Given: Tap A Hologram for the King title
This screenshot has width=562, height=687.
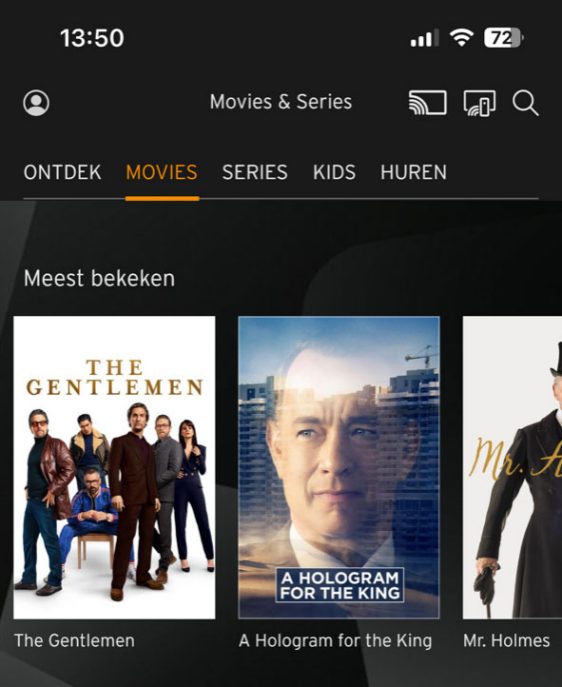Looking at the screenshot, I should 335,641.
